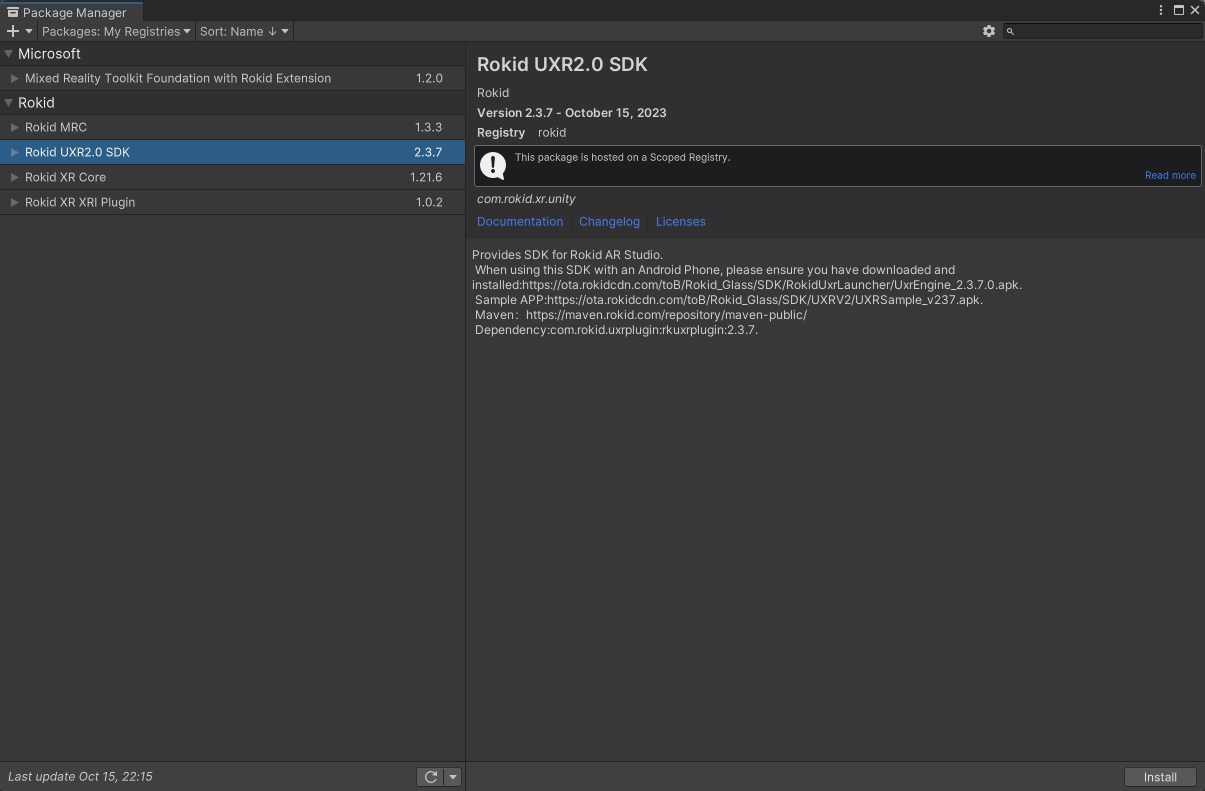Select Mixed Reality Toolkit Foundation with Rokid Extension
The height and width of the screenshot is (791, 1205).
[x=232, y=78]
